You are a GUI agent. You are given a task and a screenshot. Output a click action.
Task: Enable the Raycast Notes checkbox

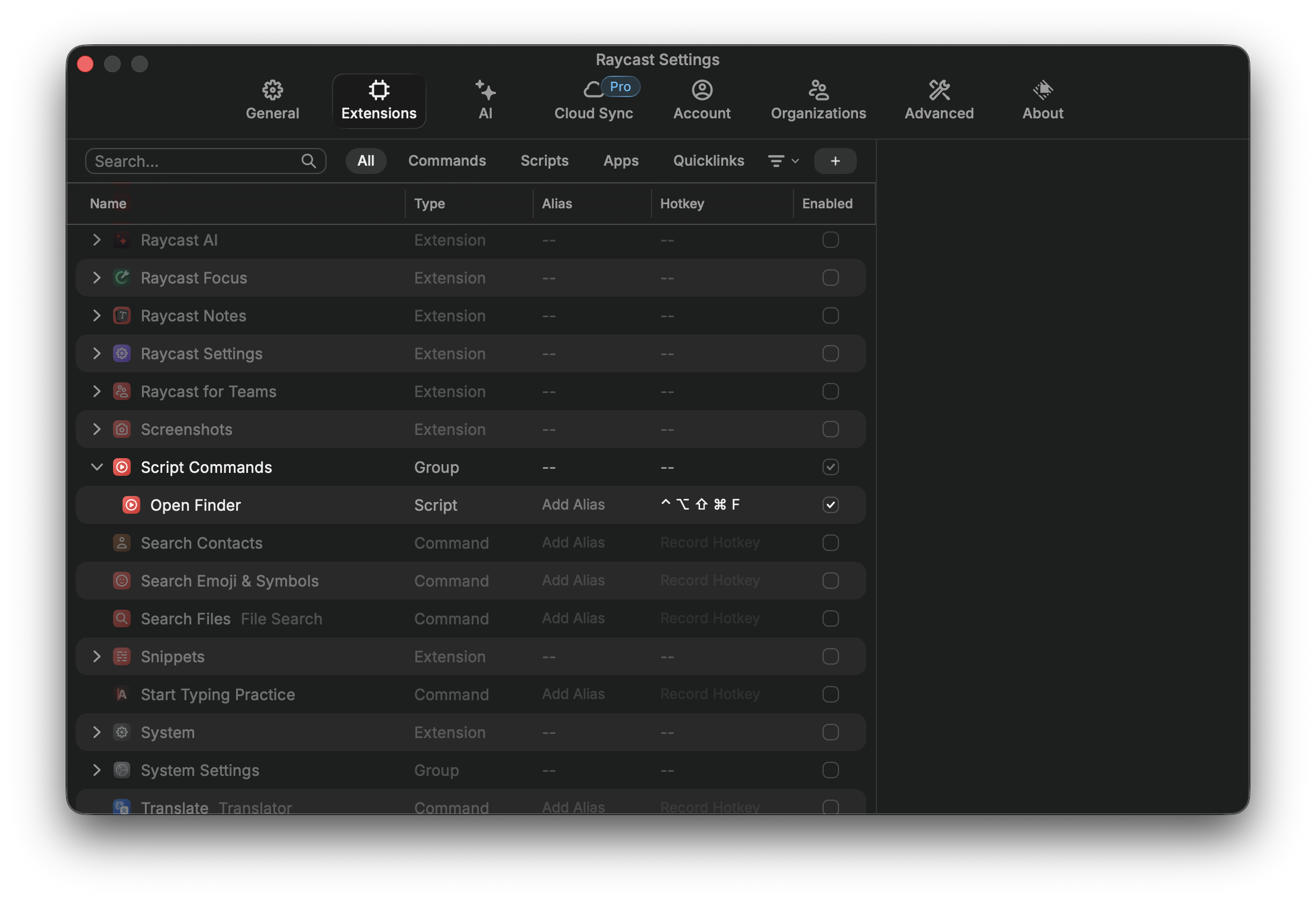[830, 315]
